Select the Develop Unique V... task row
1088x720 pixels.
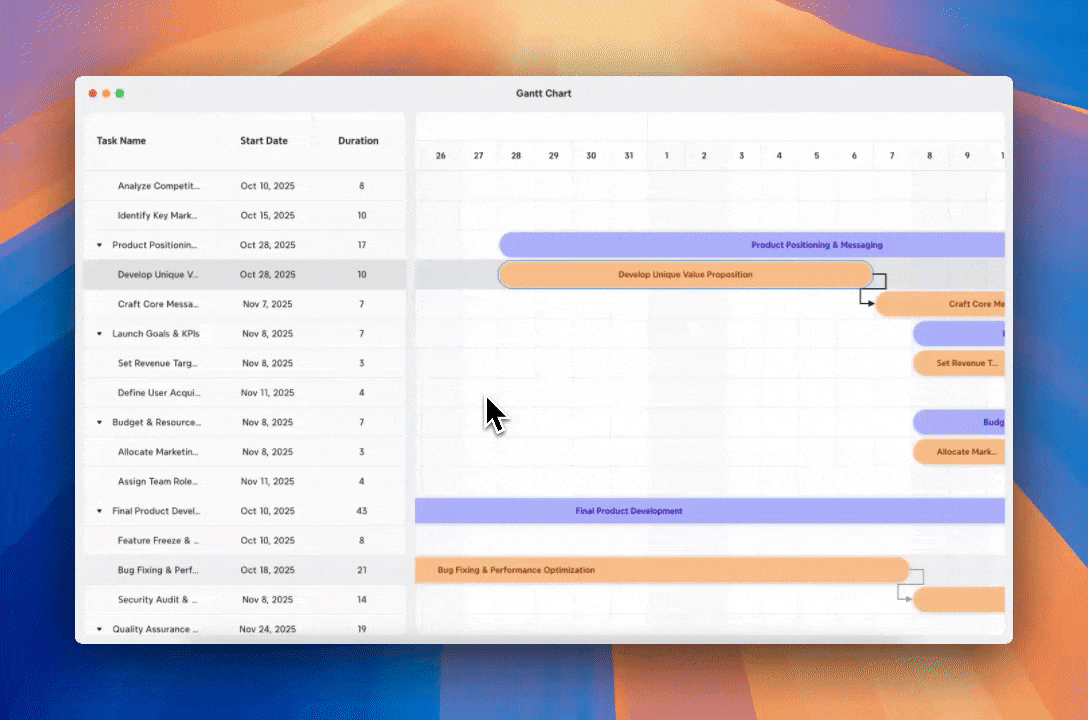pos(244,275)
